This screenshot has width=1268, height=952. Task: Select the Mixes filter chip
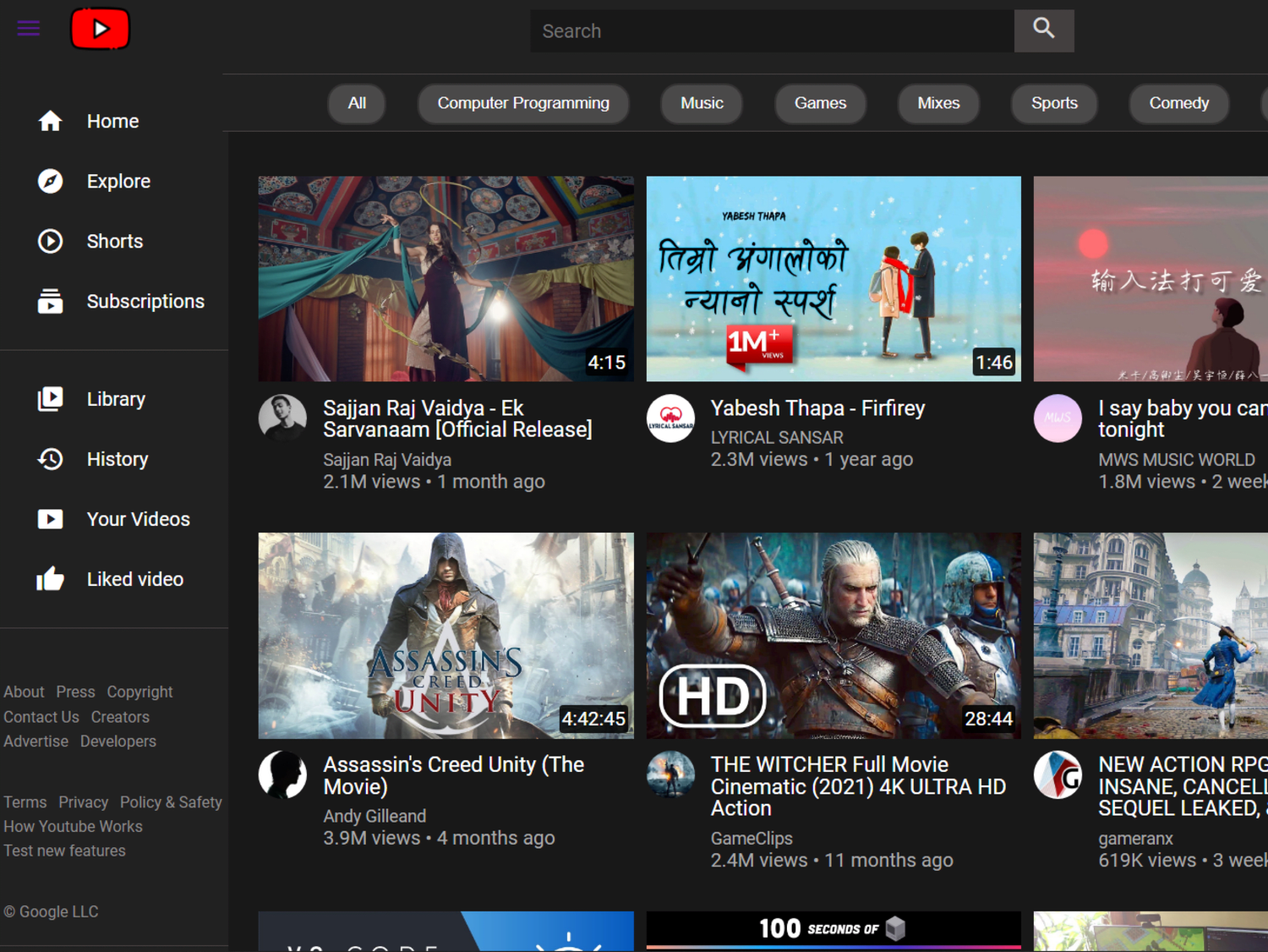point(938,103)
